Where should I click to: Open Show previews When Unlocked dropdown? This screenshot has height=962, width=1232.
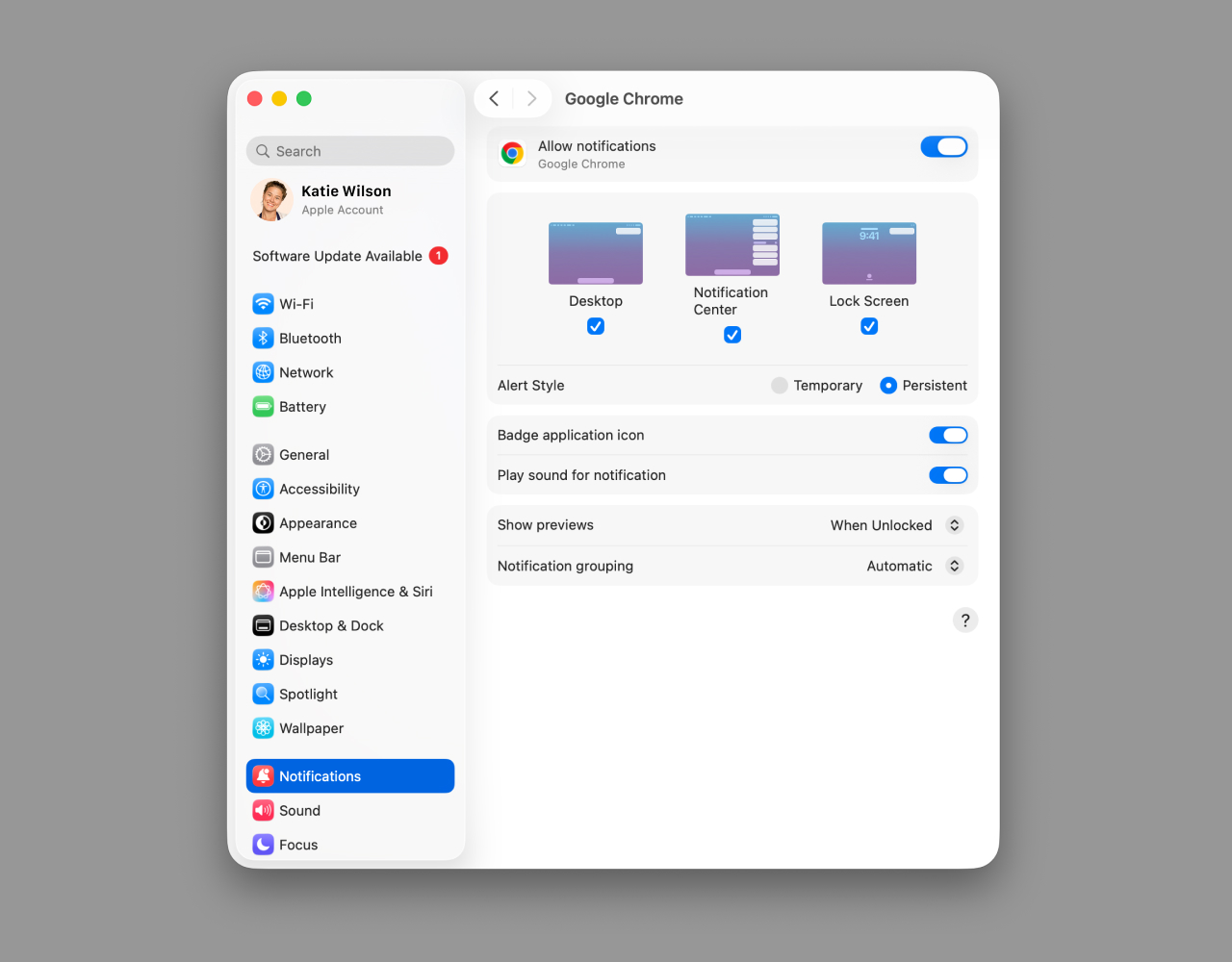(x=896, y=525)
